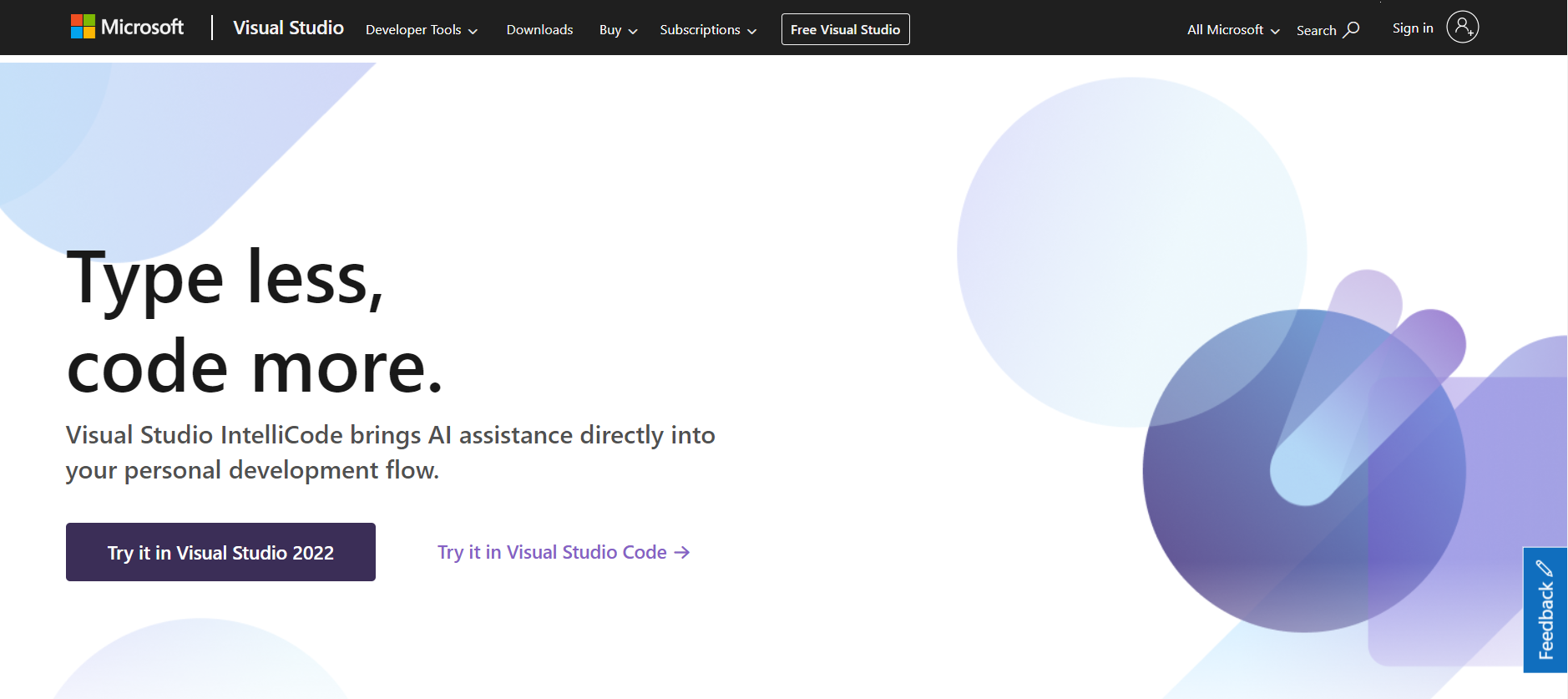Open the Visual Studio home link
This screenshot has width=1568, height=699.
(x=288, y=28)
